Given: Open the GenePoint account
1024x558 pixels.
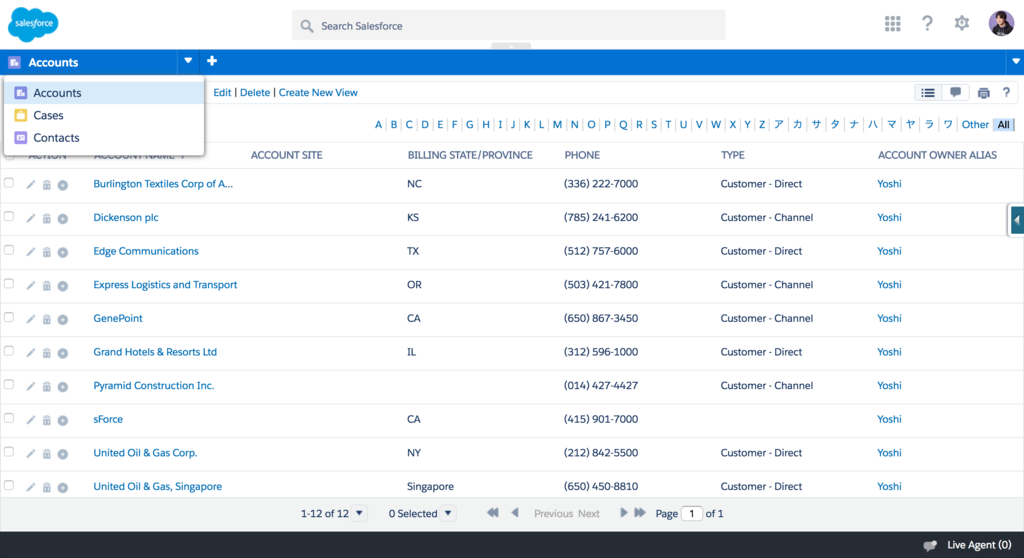Looking at the screenshot, I should pyautogui.click(x=118, y=318).
